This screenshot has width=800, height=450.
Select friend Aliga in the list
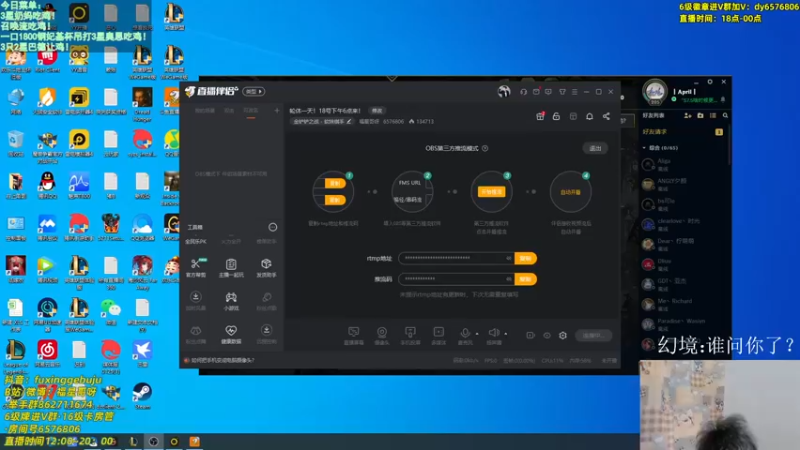683,164
